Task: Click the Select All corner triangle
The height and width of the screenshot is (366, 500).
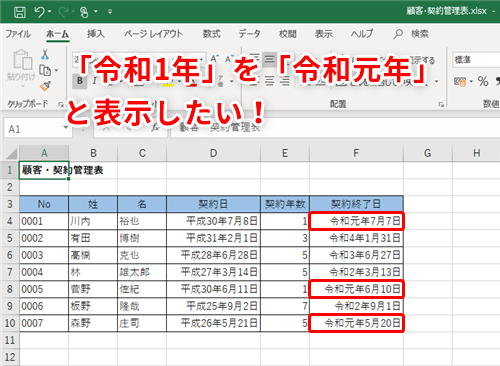Action: (x=12, y=154)
